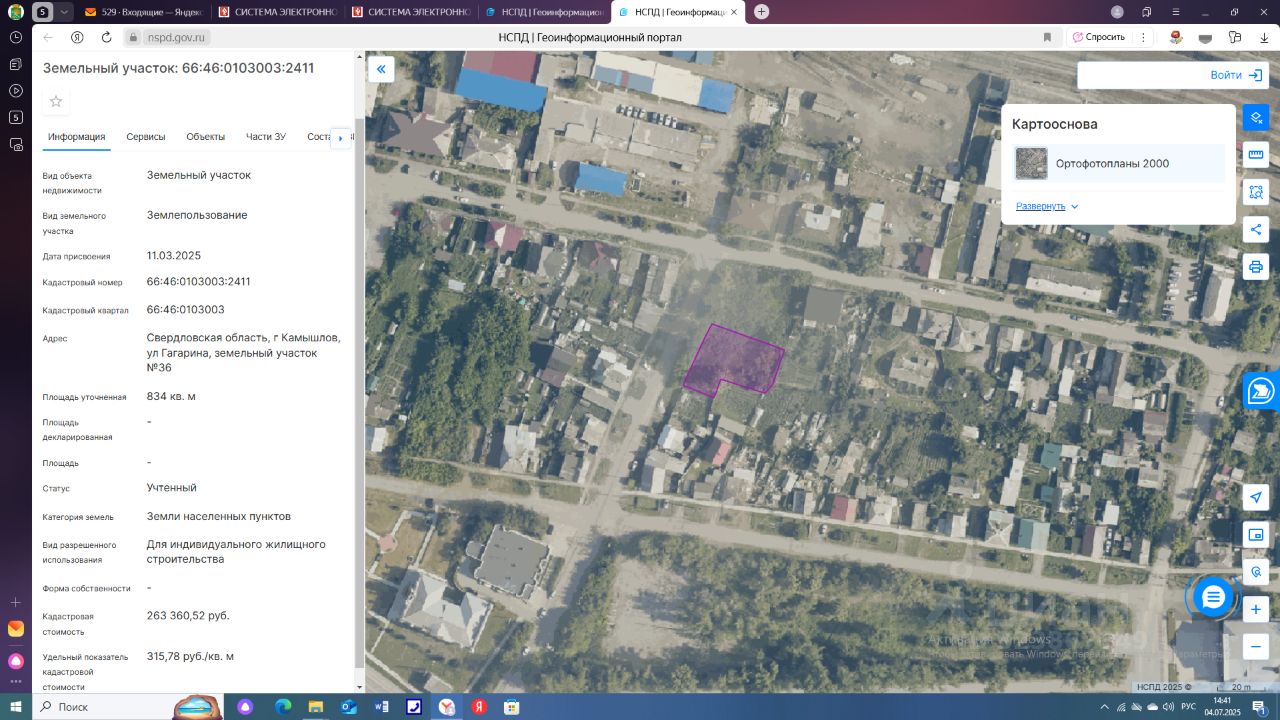1280x720 pixels.
Task: Zoom out the map with minus button
Action: tap(1256, 646)
